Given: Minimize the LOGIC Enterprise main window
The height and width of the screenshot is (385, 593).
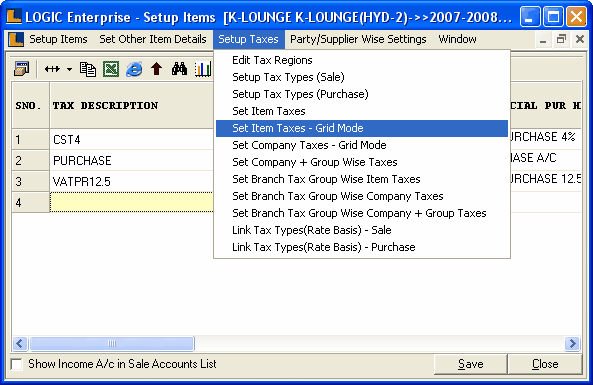Looking at the screenshot, I should tap(530, 17).
